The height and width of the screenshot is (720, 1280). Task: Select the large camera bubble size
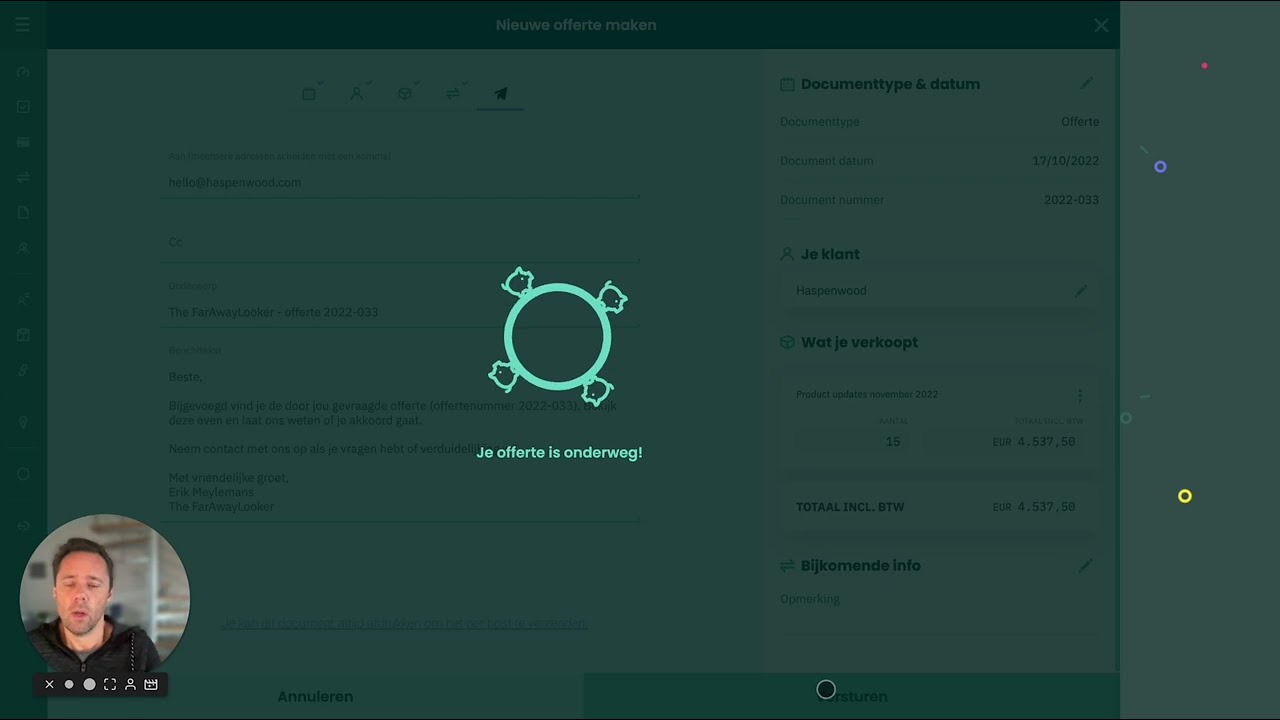tap(89, 685)
